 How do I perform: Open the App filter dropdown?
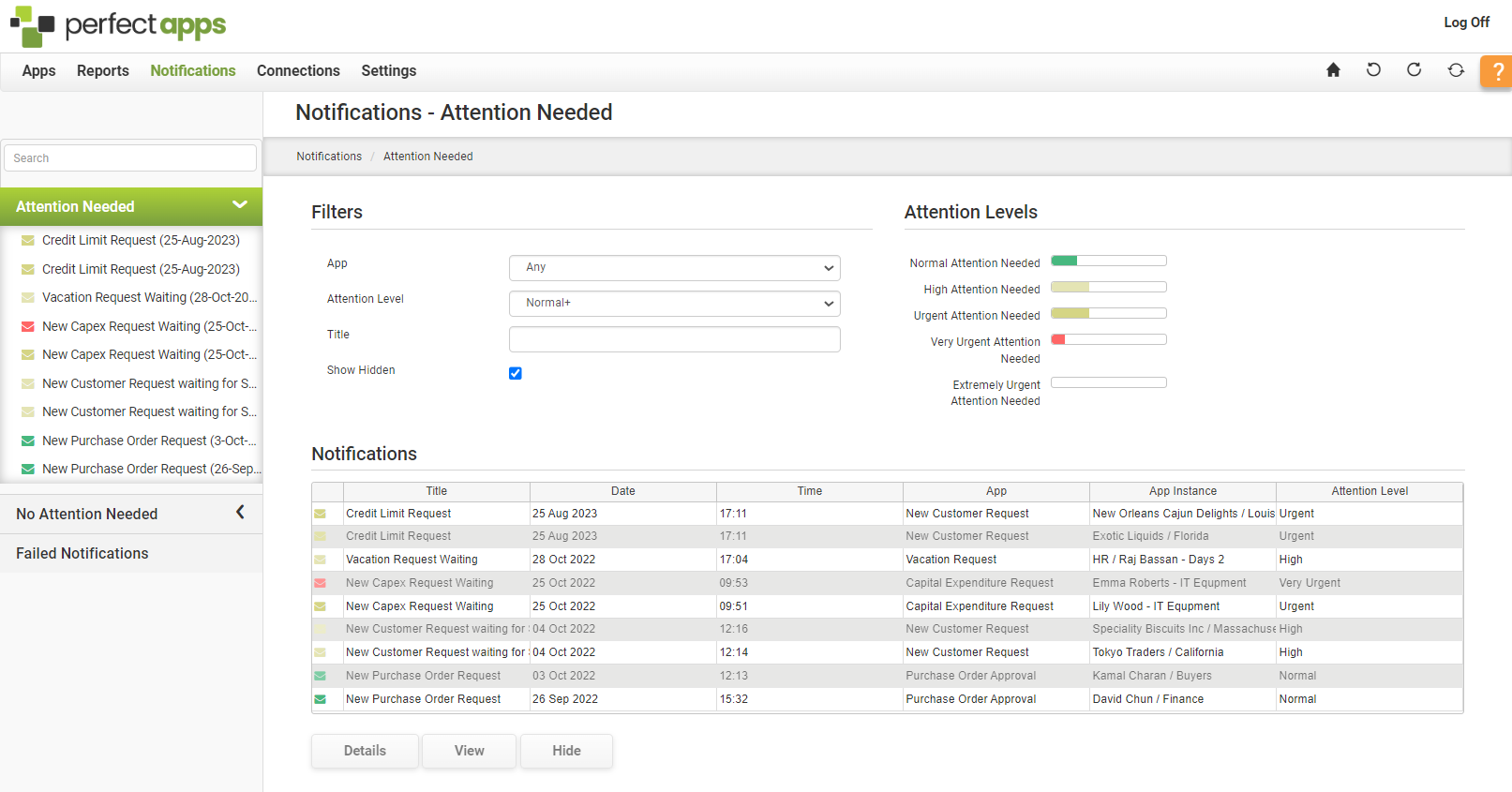674,268
